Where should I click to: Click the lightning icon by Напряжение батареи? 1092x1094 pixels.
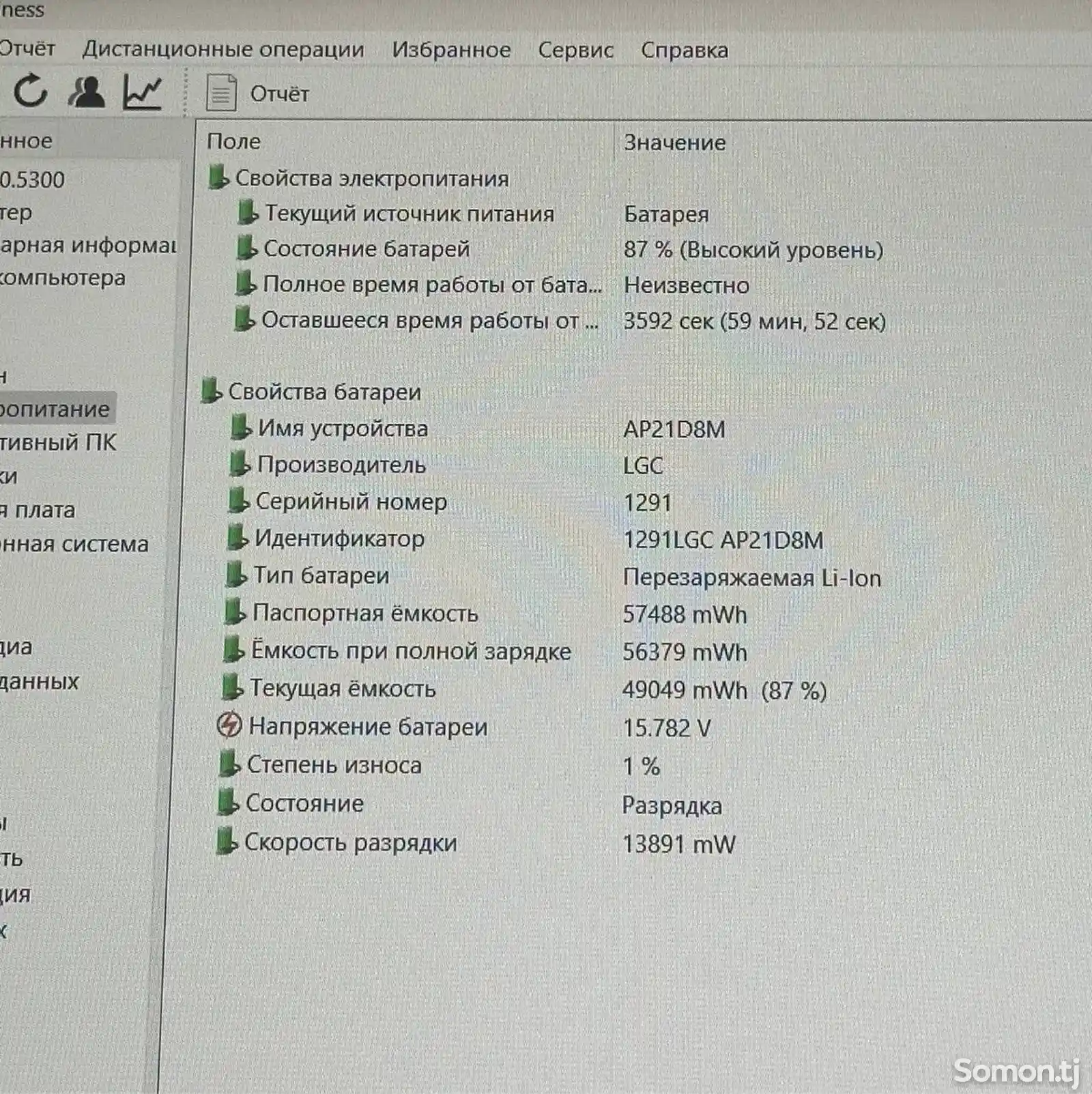point(229,725)
